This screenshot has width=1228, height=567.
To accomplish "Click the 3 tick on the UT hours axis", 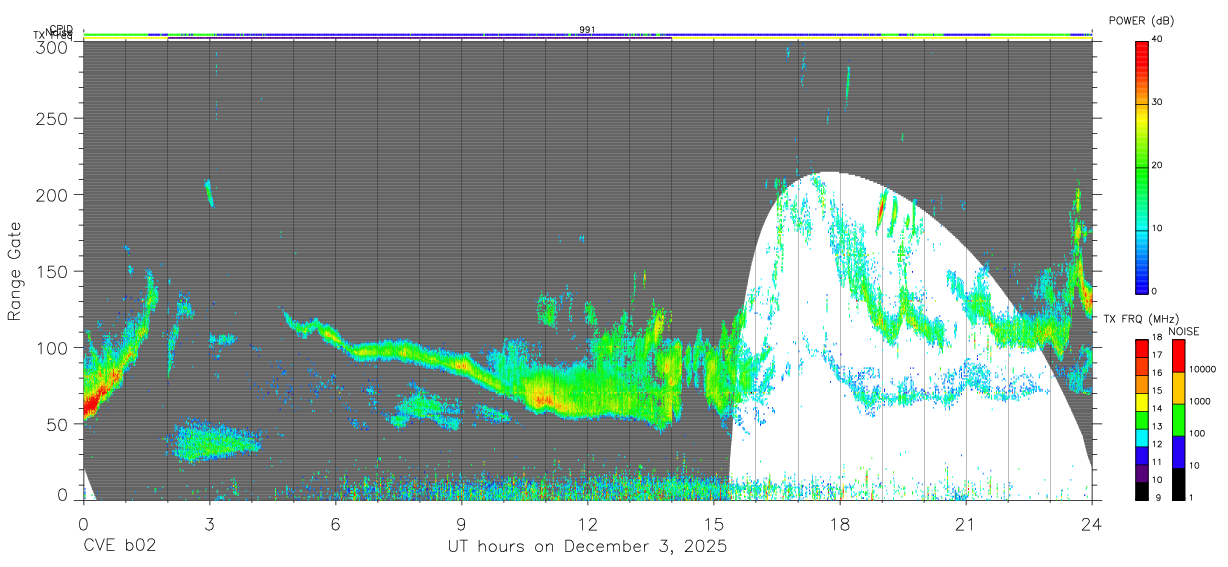I will pos(209,524).
